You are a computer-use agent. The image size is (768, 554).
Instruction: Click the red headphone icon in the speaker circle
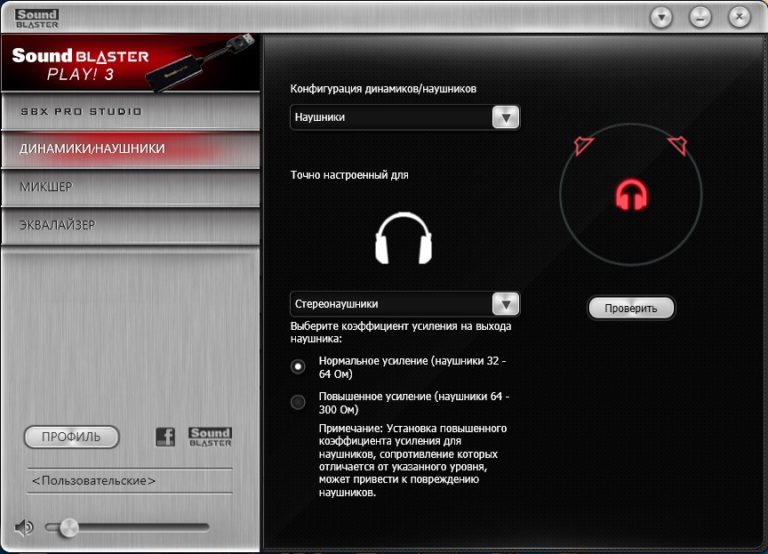(631, 195)
